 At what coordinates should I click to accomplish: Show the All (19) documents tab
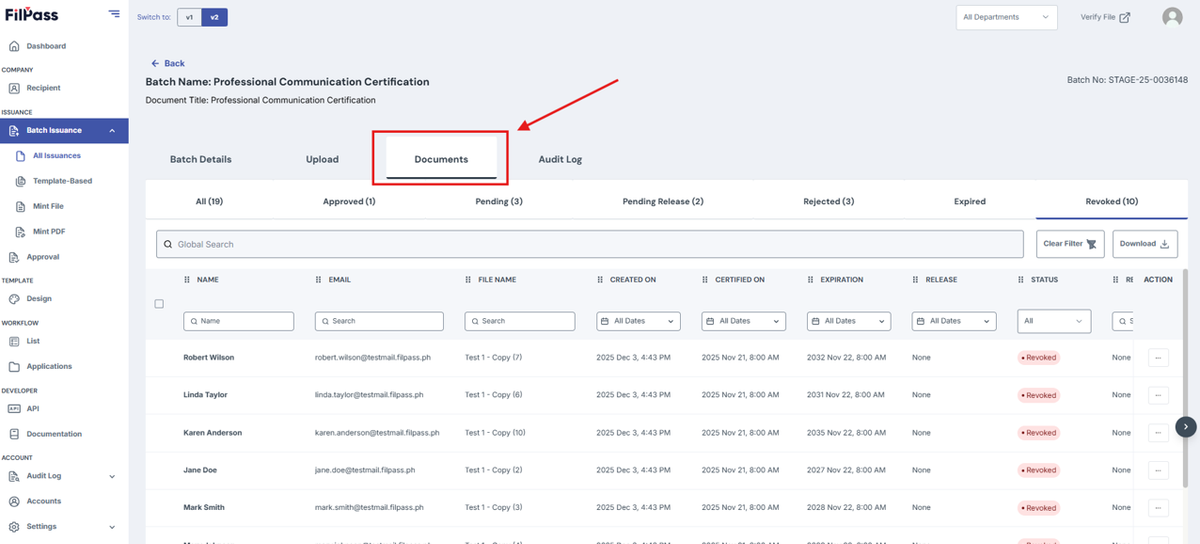(209, 201)
